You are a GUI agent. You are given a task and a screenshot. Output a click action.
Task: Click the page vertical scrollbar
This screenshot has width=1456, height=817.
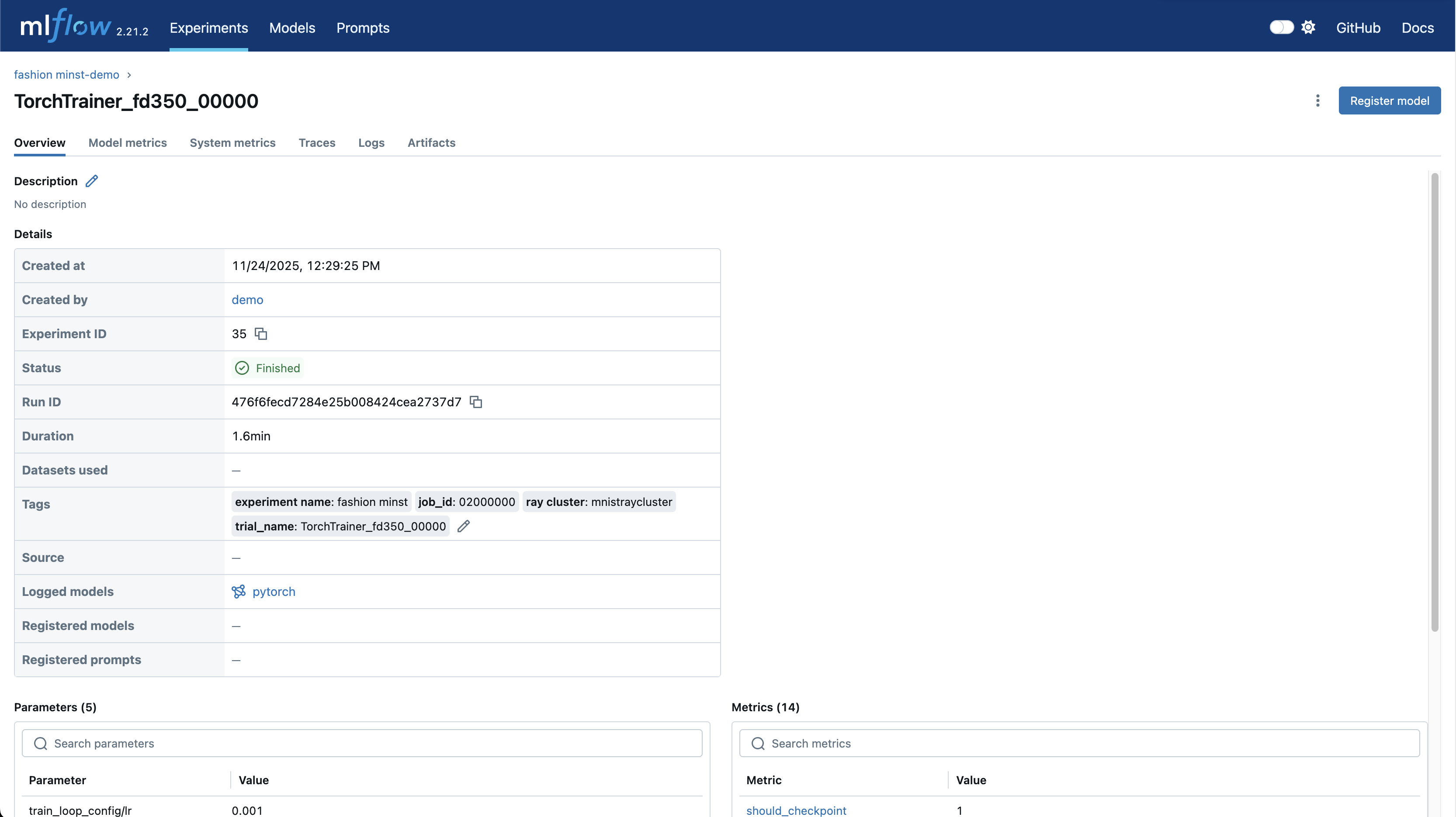(1435, 401)
